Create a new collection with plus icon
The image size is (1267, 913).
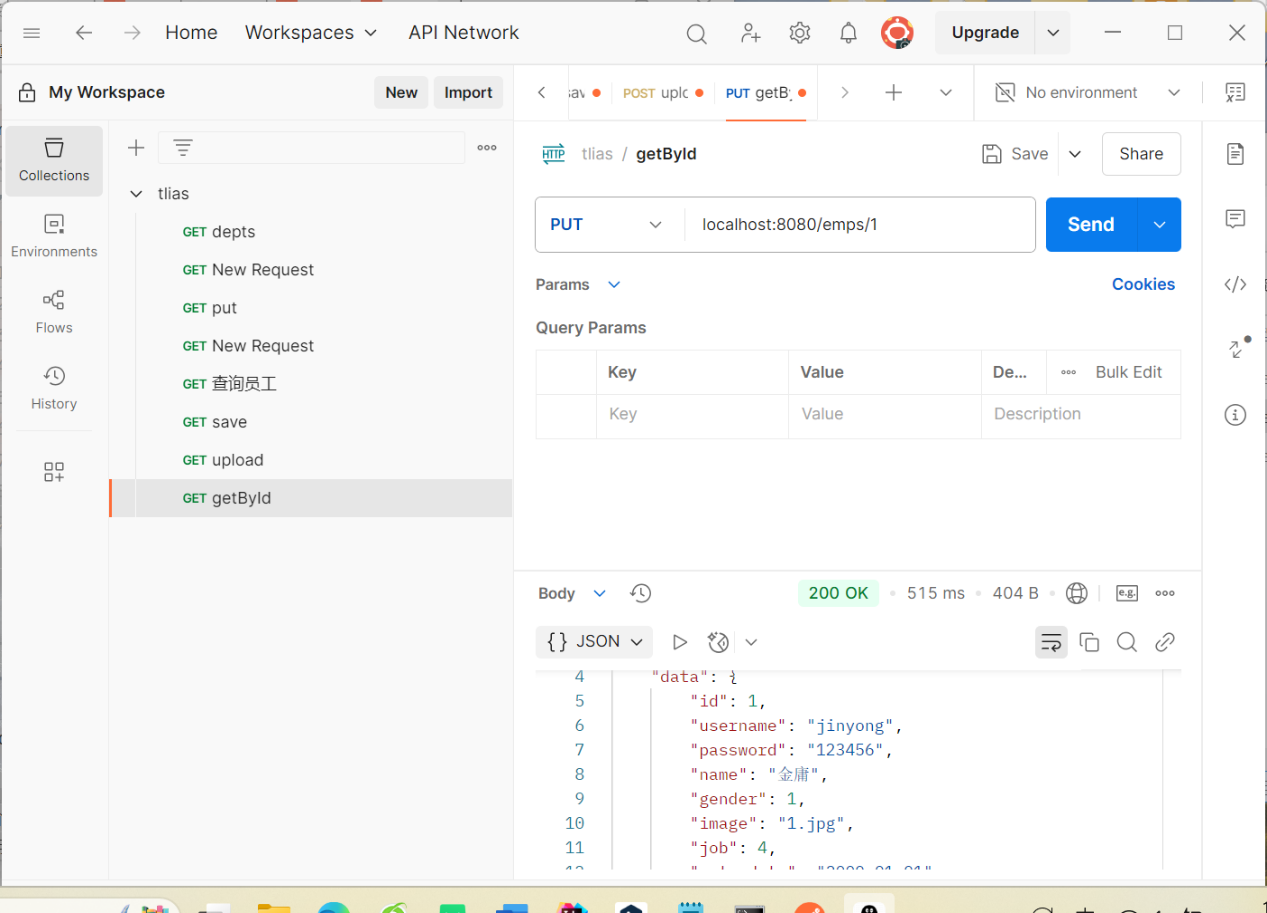tap(136, 148)
